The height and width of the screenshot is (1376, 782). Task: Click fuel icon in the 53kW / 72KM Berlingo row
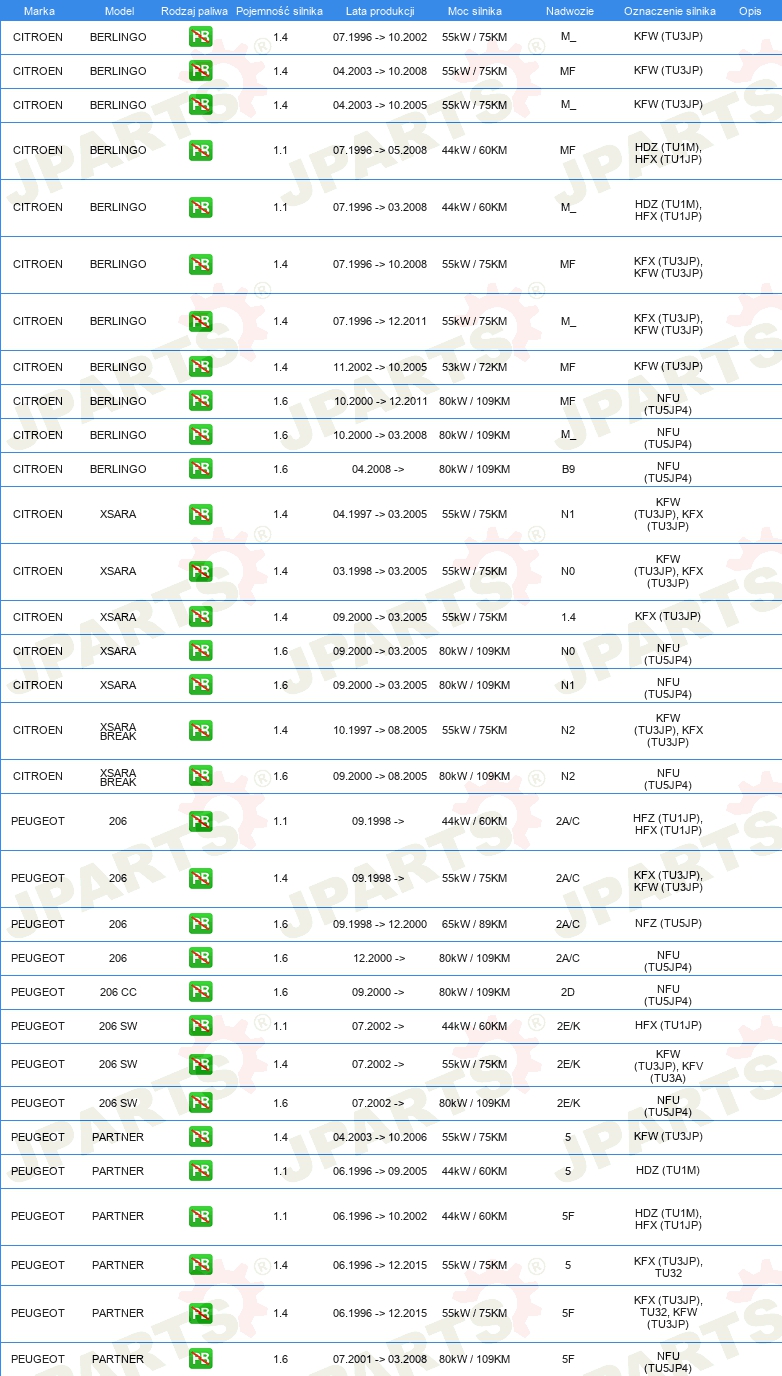(201, 367)
